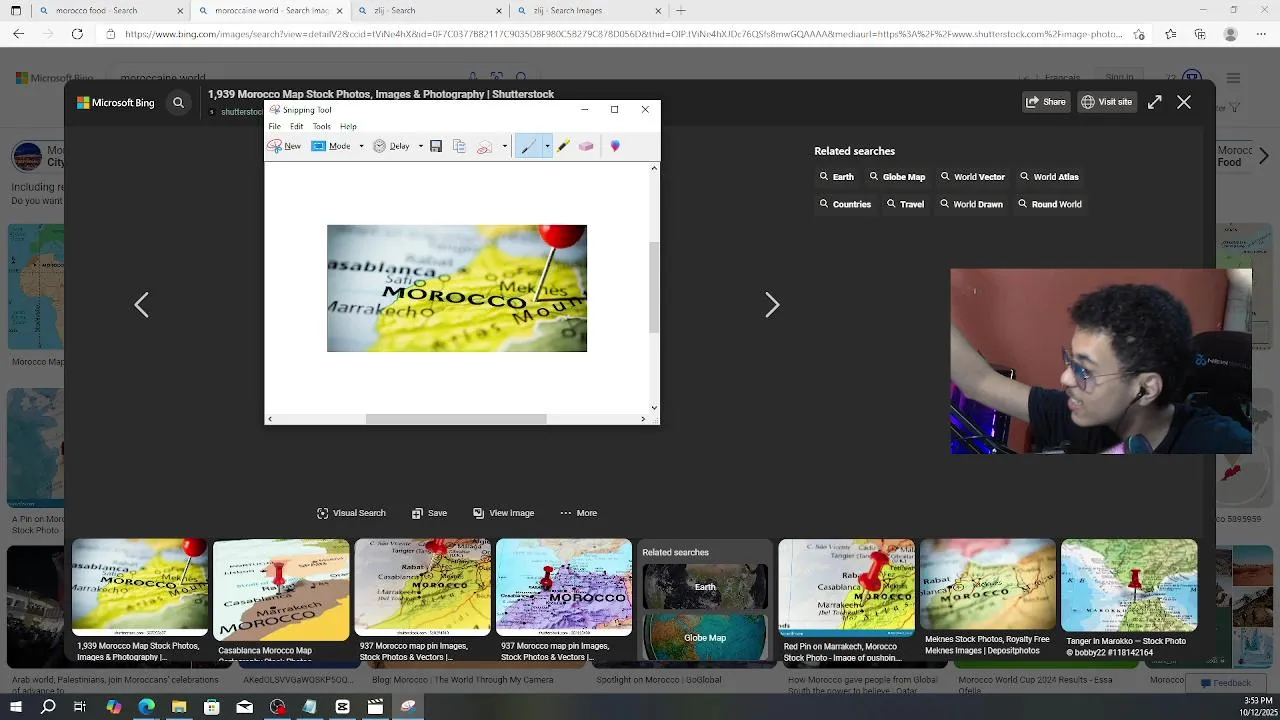Expand the Pen options dropdown arrow

(x=546, y=146)
